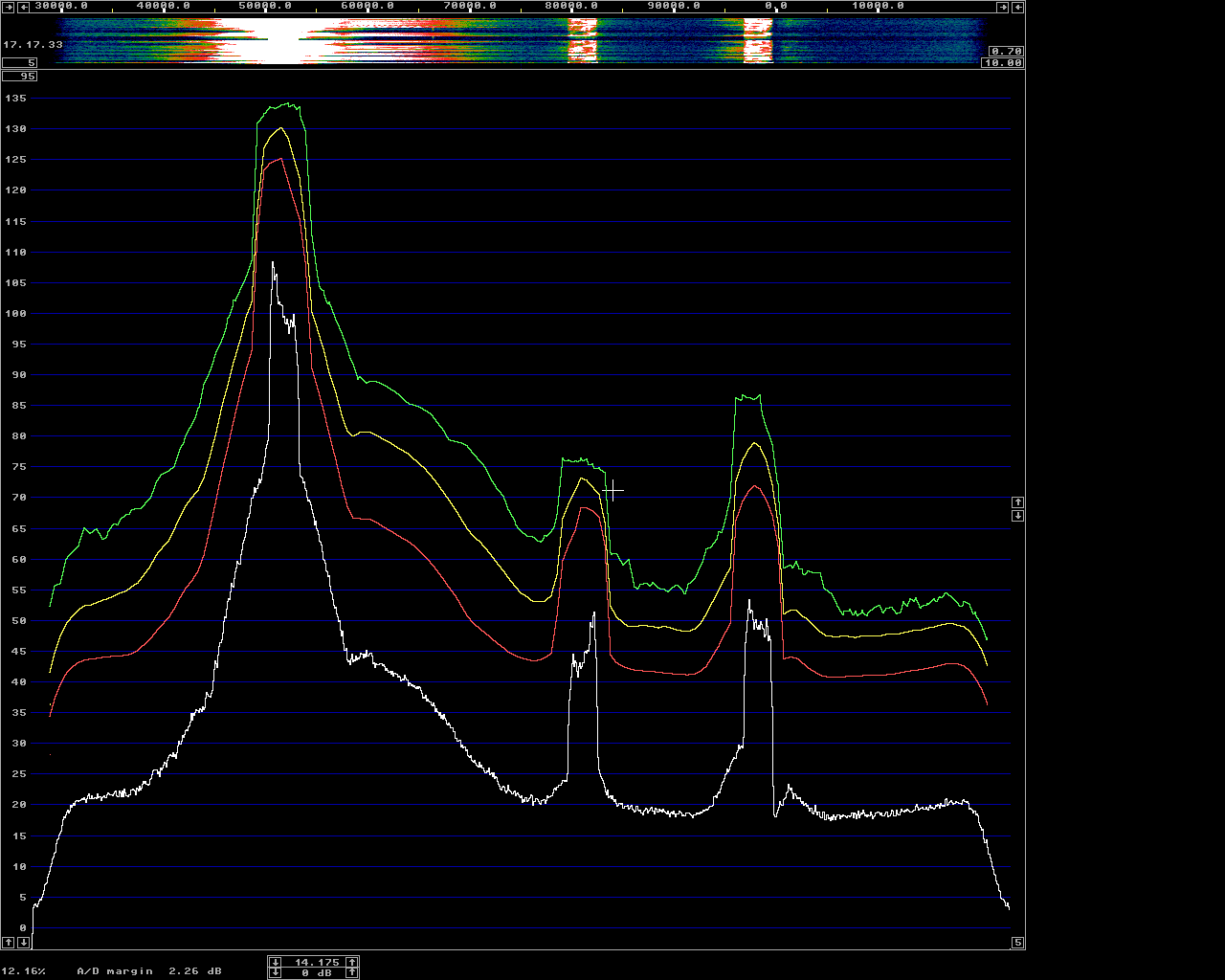The image size is (1225, 980).
Task: Click the 60000.0 frequency scale label
Action: [x=367, y=6]
